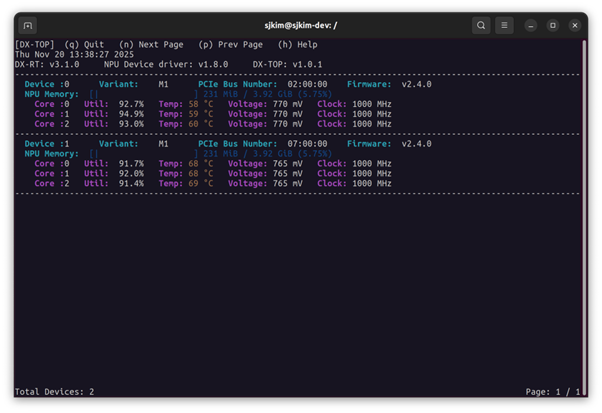Click the Device :0 header
Viewport: 602px width, 413px height.
[x=47, y=84]
